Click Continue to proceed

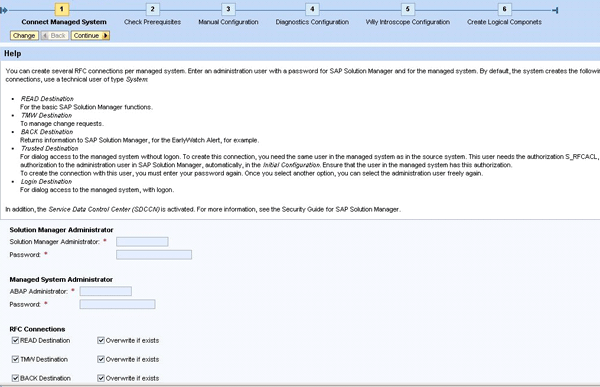tap(90, 36)
